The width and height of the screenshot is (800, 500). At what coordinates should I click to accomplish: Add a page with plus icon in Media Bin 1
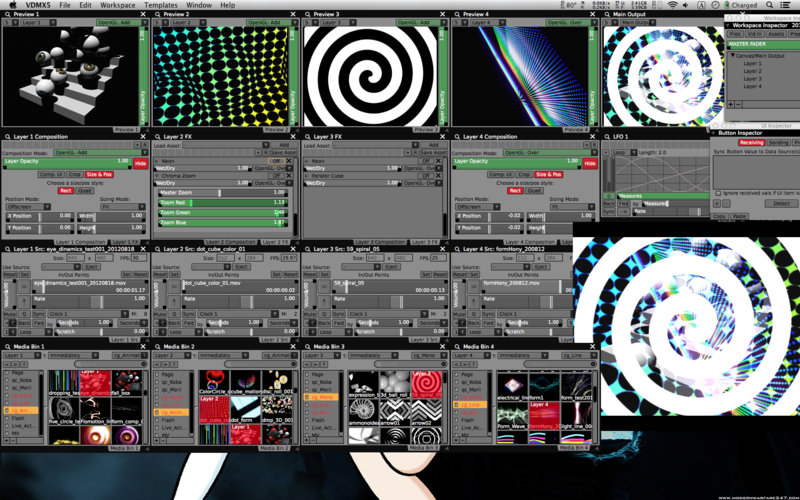point(7,440)
